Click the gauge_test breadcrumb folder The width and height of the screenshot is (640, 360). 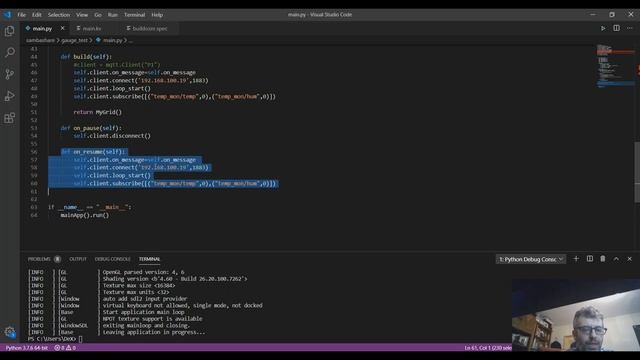point(74,40)
